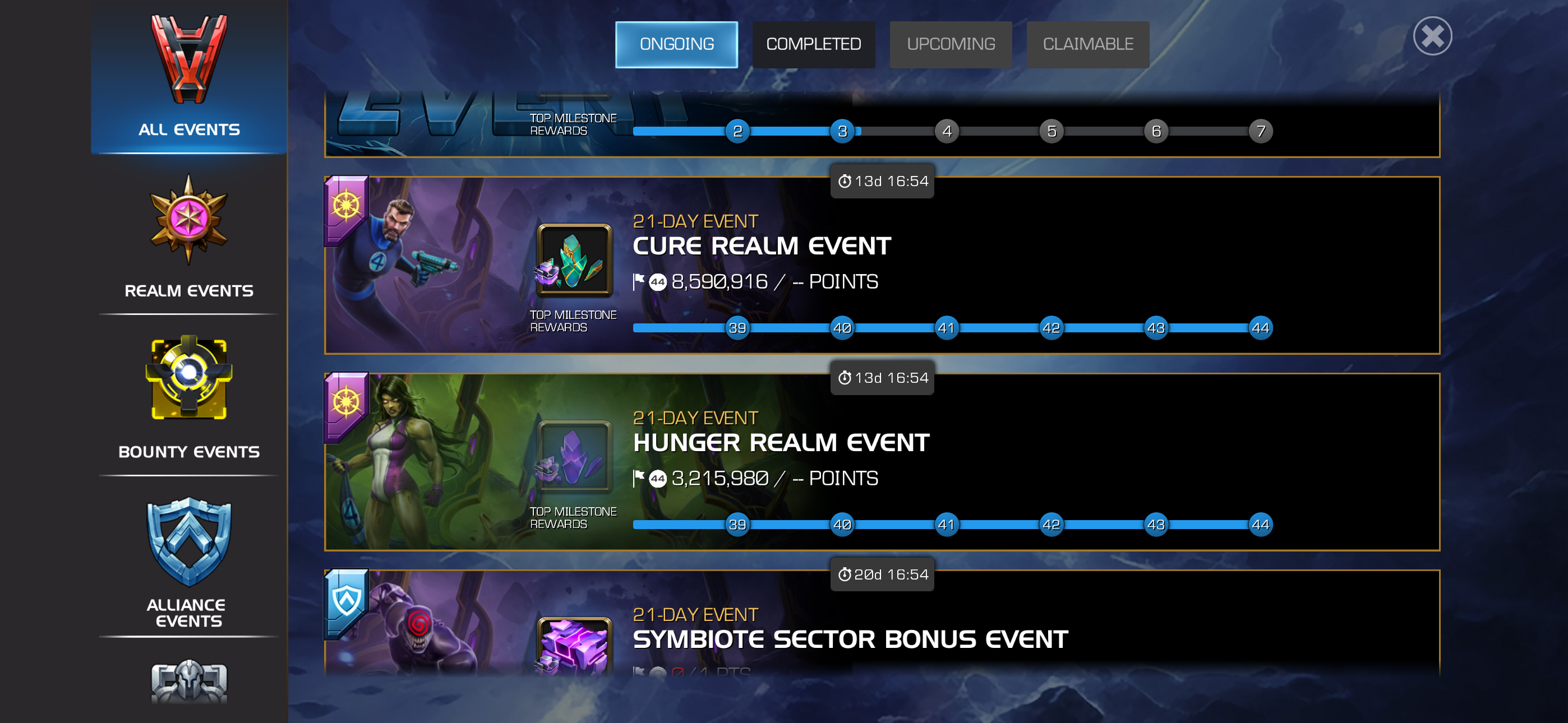1568x723 pixels.
Task: Tap the Cure Realm Event reward crystal icon
Action: tap(574, 261)
